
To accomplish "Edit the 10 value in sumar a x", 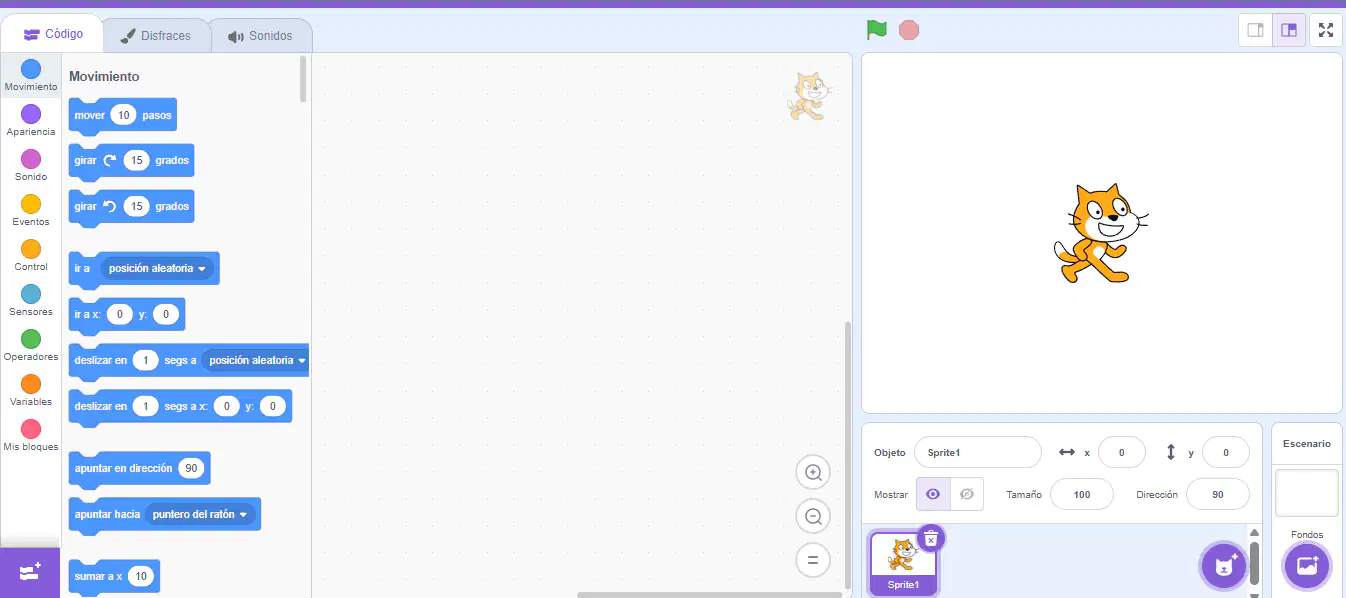I will click(x=141, y=576).
